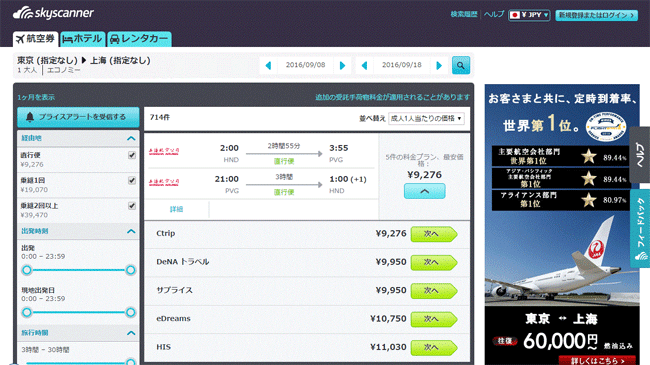Uncheck the one-stop (乗継1回) checkbox
This screenshot has width=650, height=365.
[x=132, y=180]
